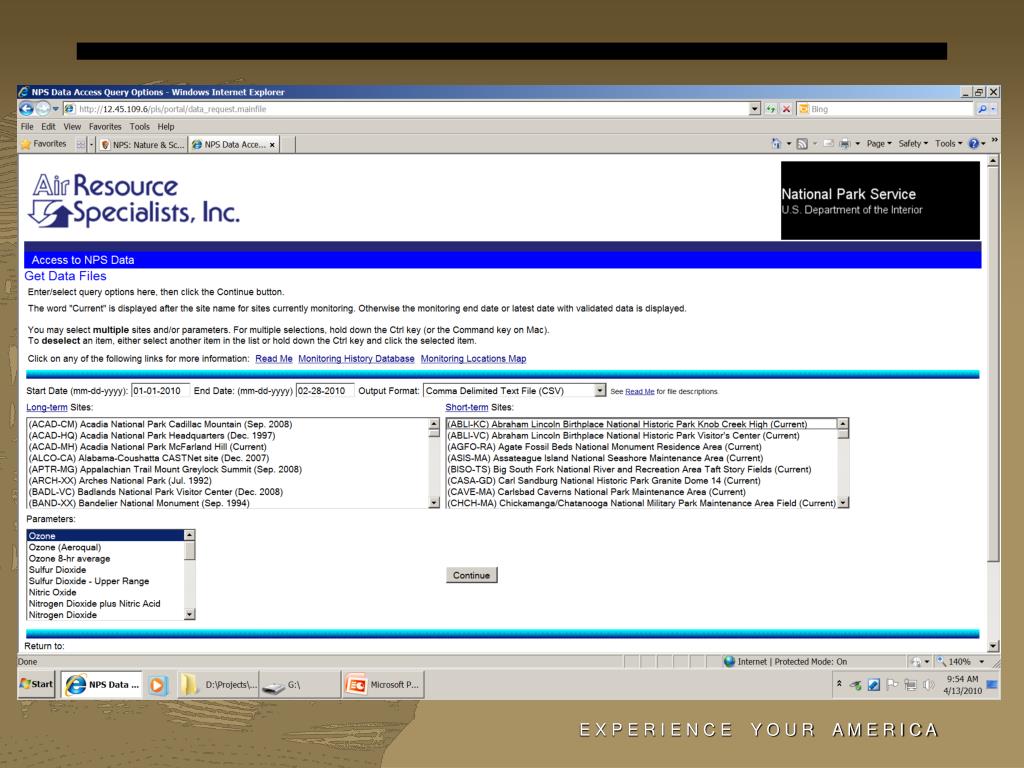Image resolution: width=1024 pixels, height=768 pixels.
Task: Open the Output Format dropdown
Action: pyautogui.click(x=600, y=391)
